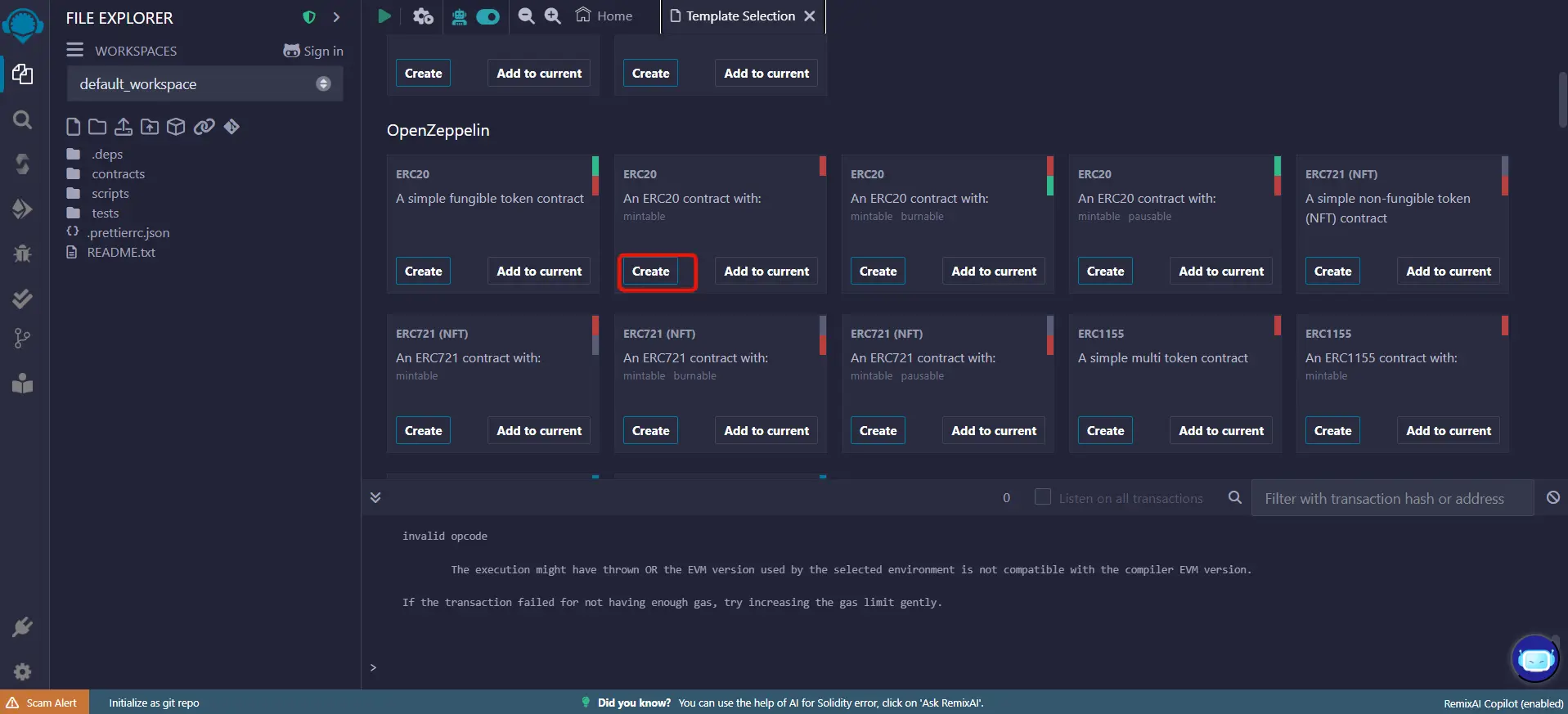Click RemixAI Copilot (enabled) status
The image size is (1568, 714).
(x=1503, y=703)
